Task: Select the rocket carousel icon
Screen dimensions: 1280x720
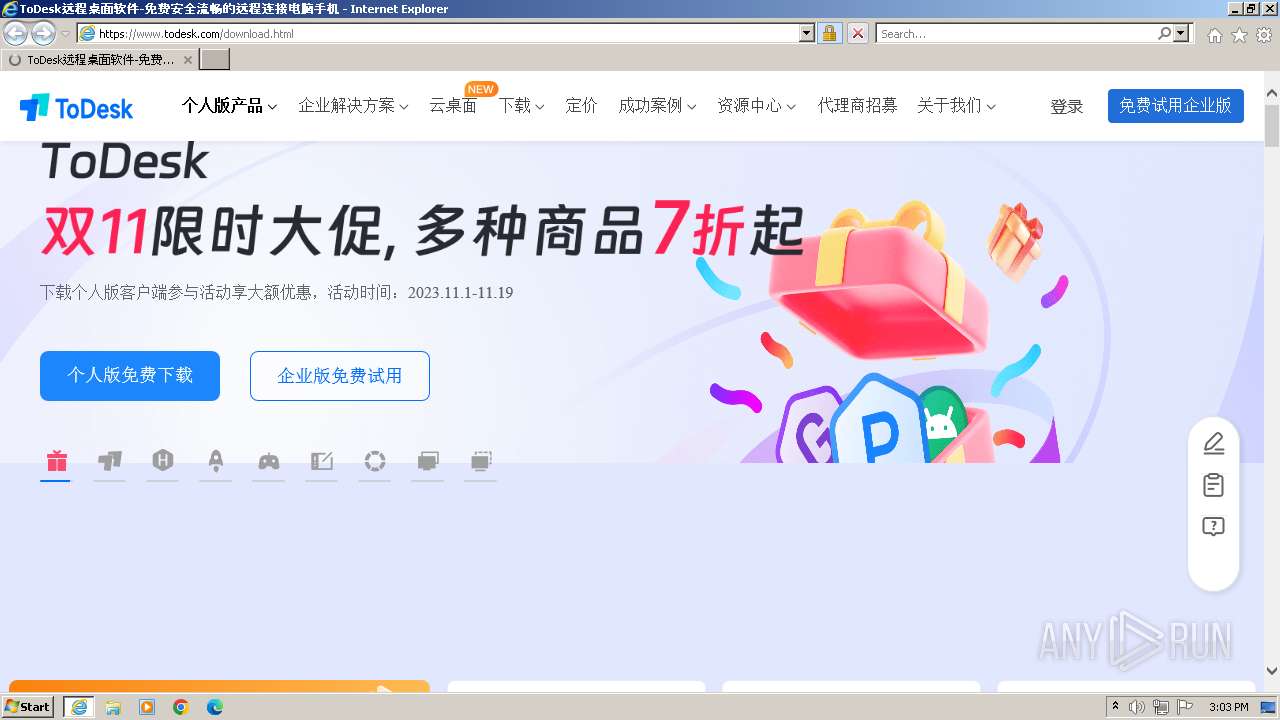Action: click(216, 461)
